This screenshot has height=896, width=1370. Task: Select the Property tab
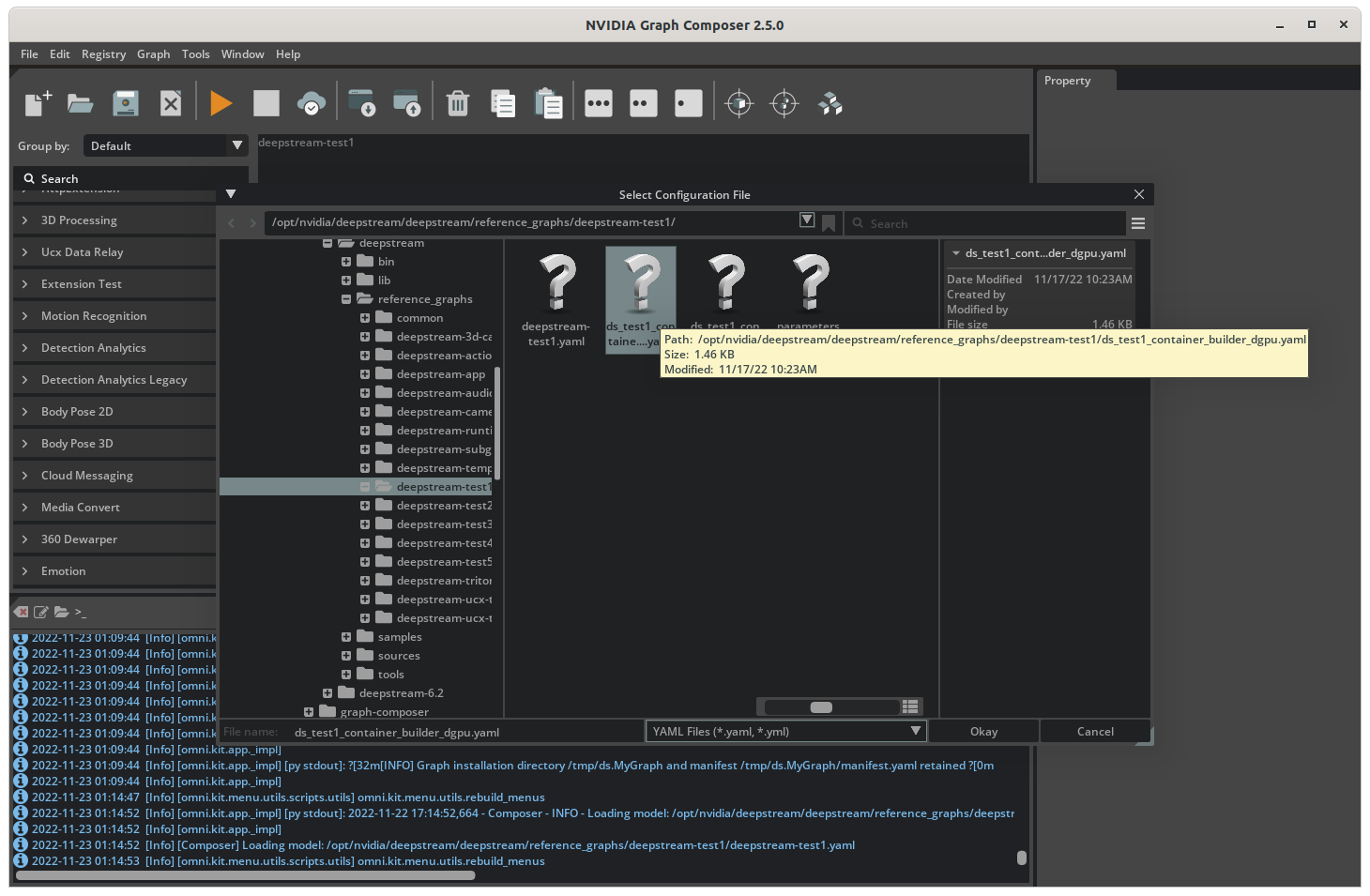tap(1076, 81)
